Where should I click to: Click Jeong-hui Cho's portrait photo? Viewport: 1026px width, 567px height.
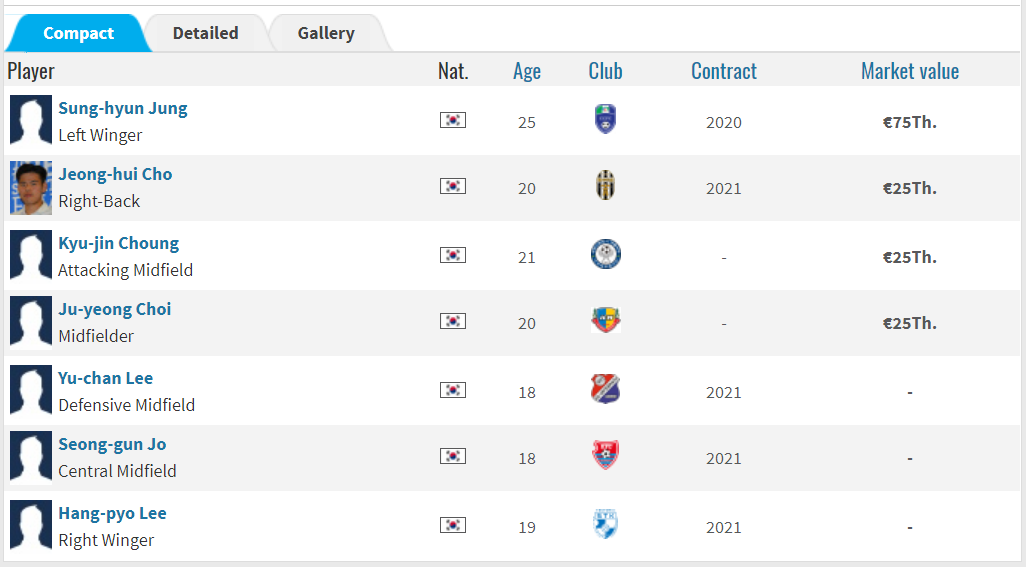click(30, 188)
